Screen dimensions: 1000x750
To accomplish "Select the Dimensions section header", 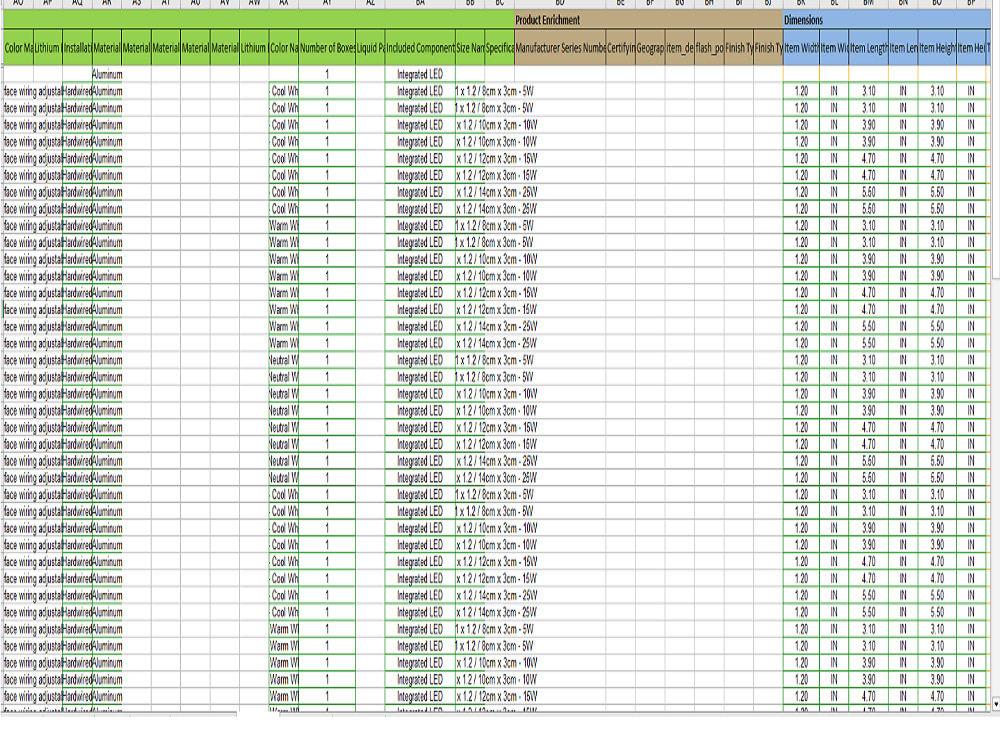I will (x=886, y=20).
